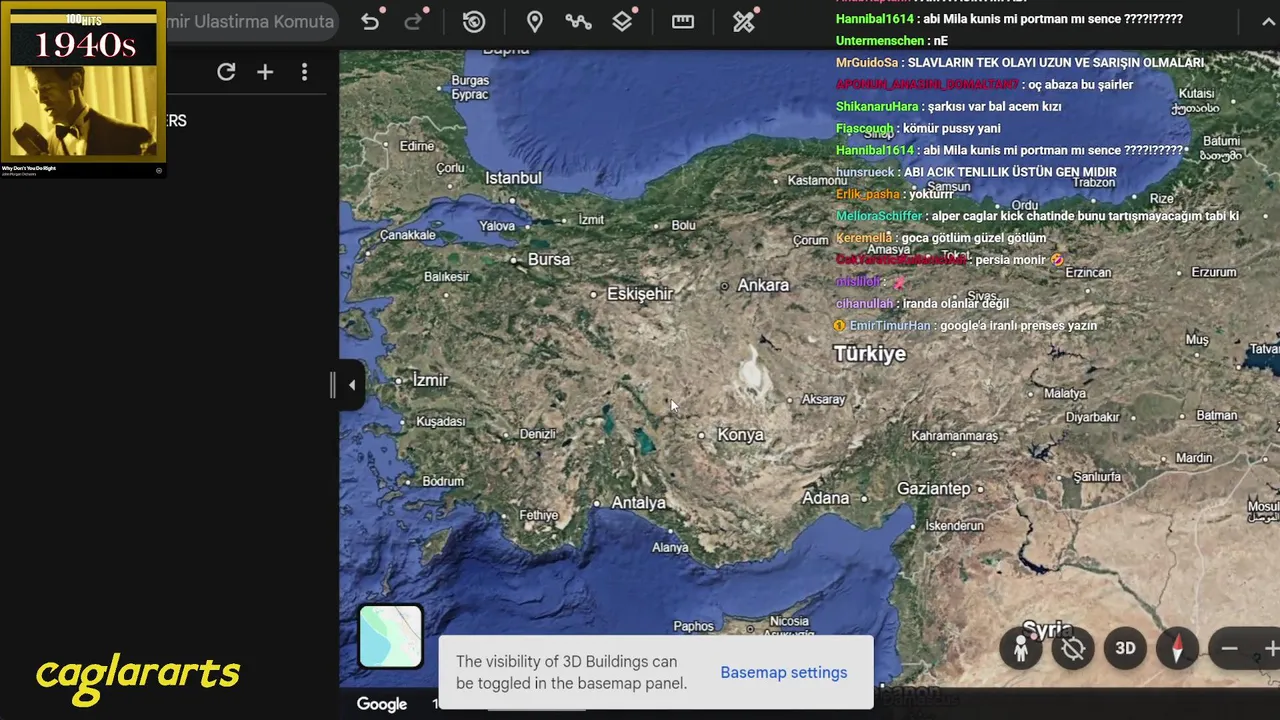Activate Street View pegman

point(1021,648)
